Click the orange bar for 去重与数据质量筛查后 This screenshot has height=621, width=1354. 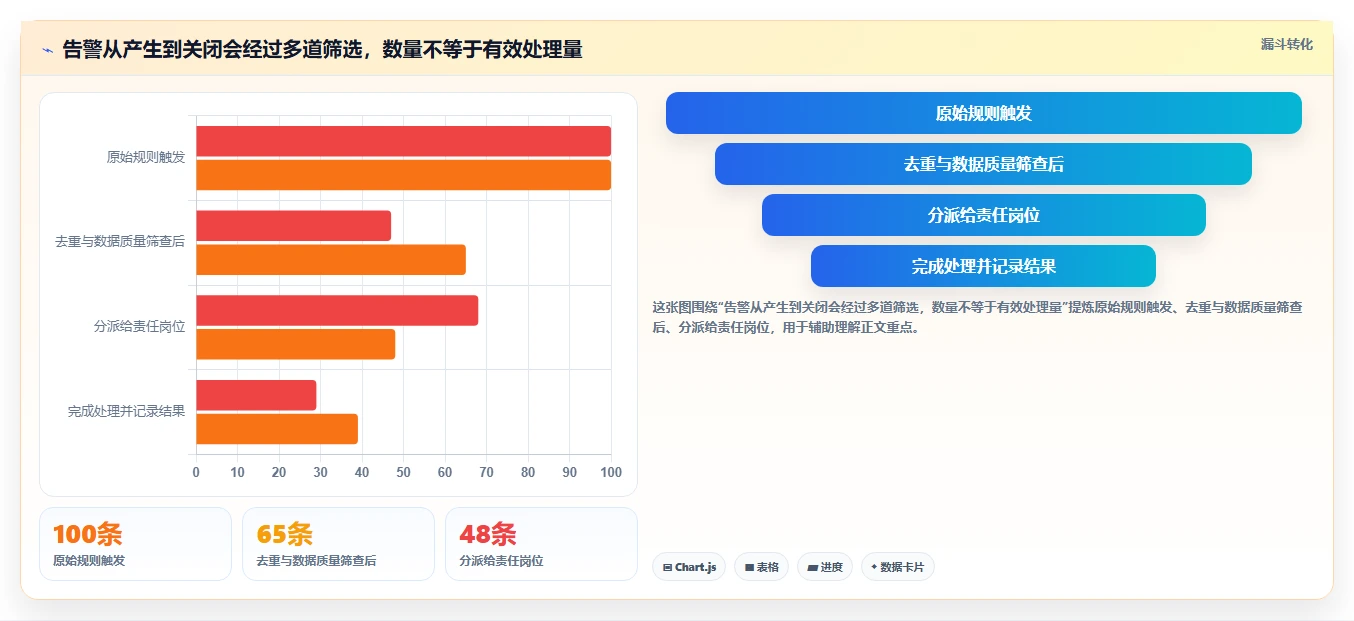point(331,260)
